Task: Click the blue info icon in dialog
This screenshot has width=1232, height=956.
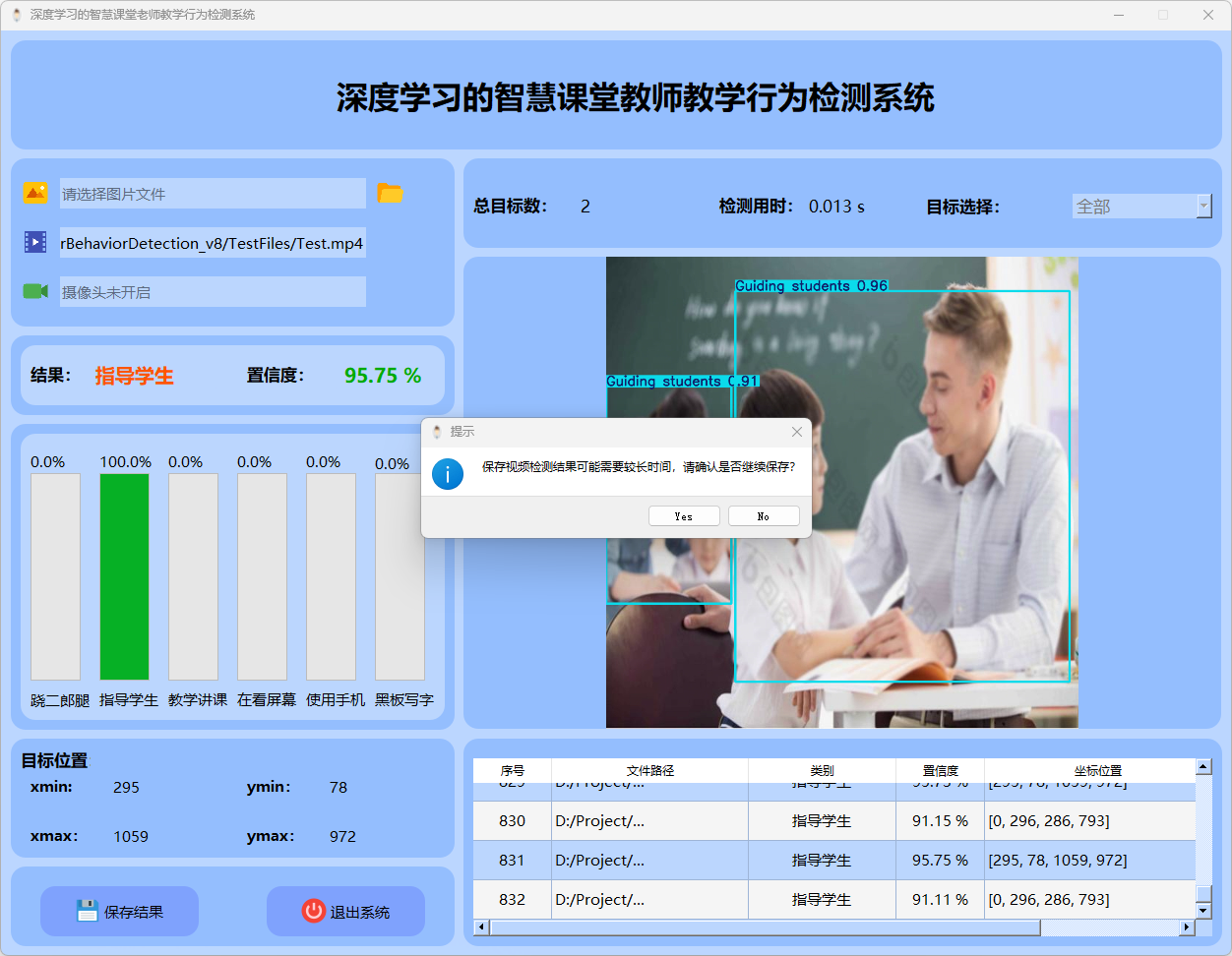Action: [x=448, y=474]
